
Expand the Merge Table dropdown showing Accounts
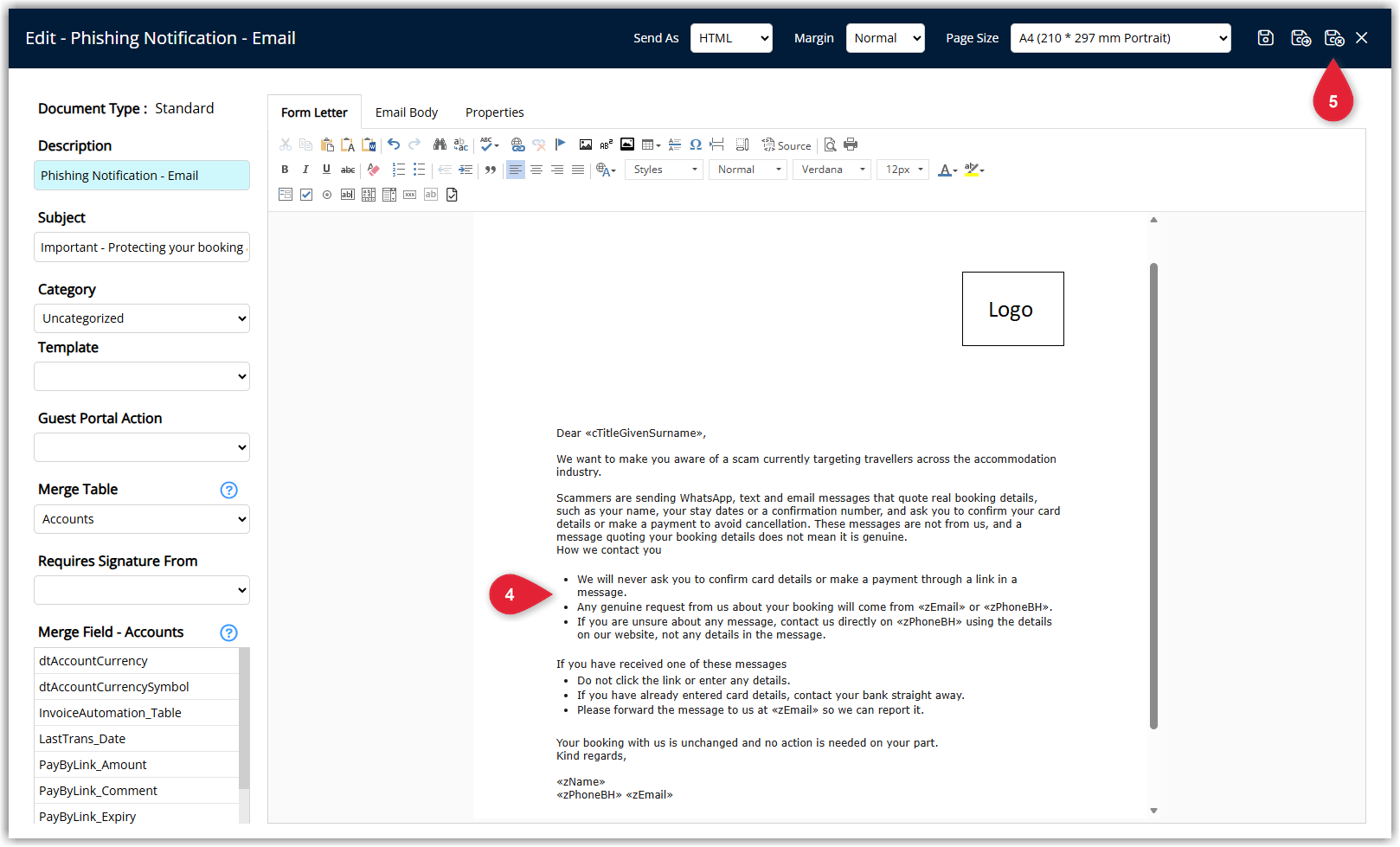tap(142, 519)
